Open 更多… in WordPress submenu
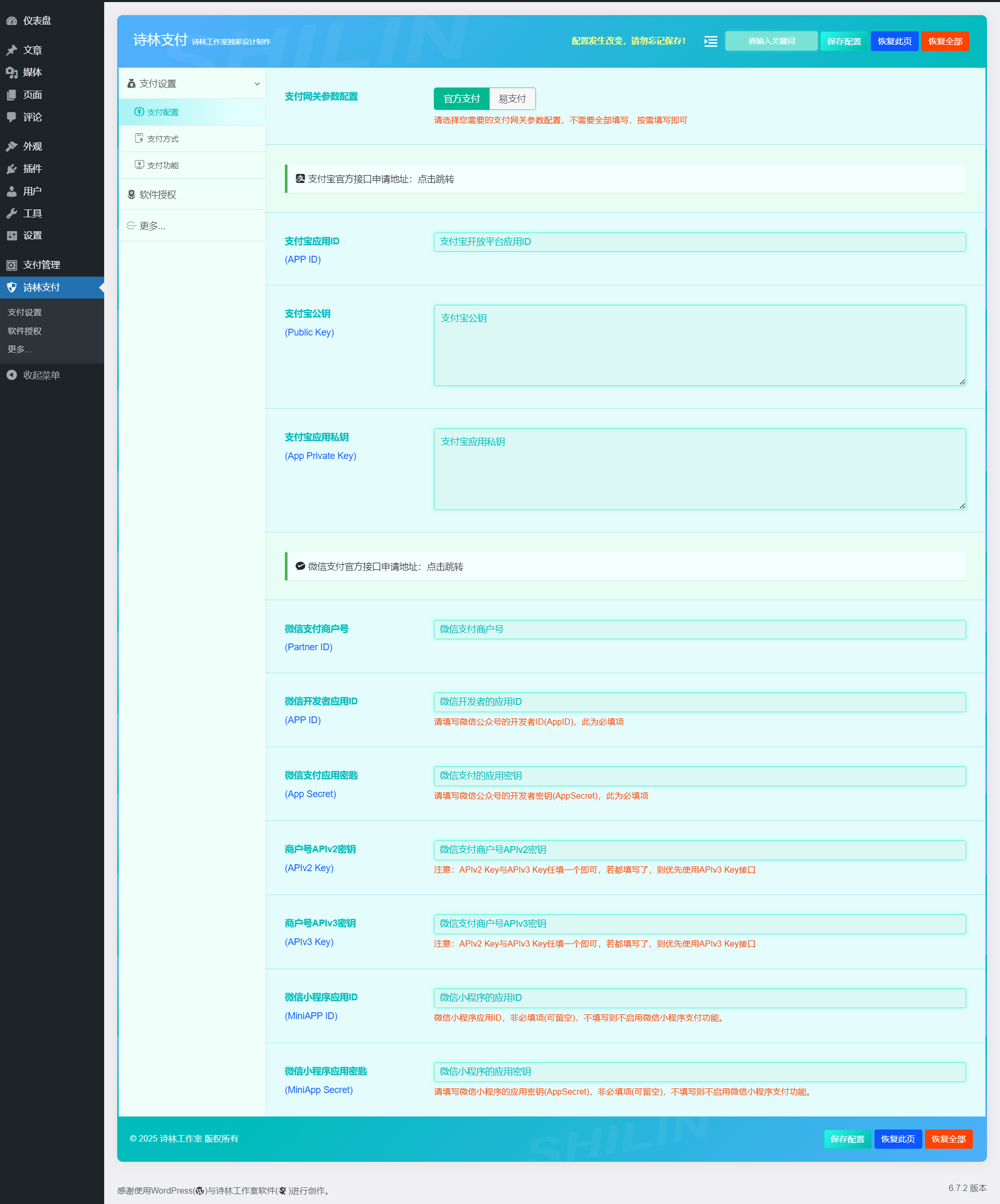This screenshot has width=1000, height=1204. 20,349
